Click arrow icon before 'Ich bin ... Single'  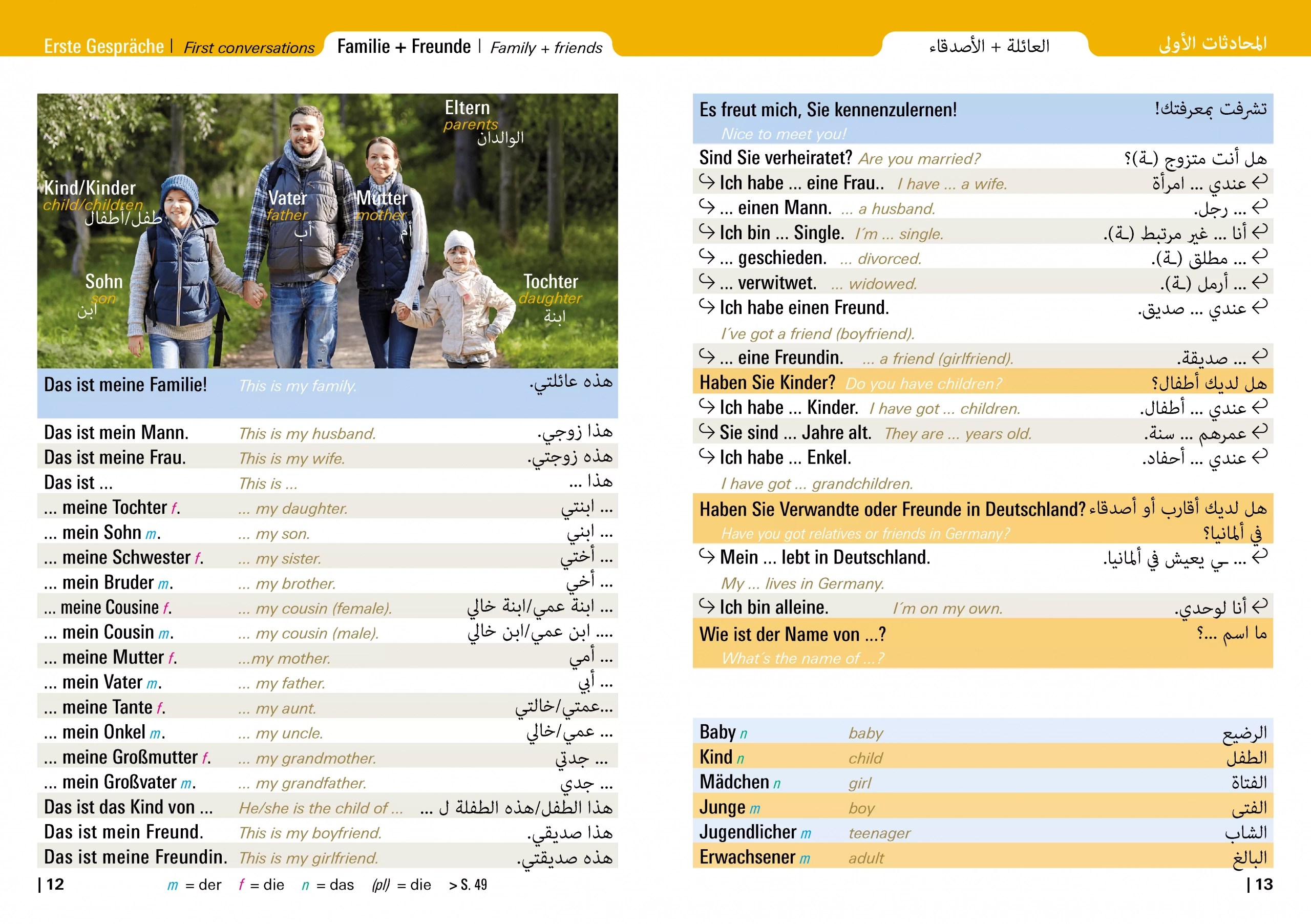click(x=706, y=232)
